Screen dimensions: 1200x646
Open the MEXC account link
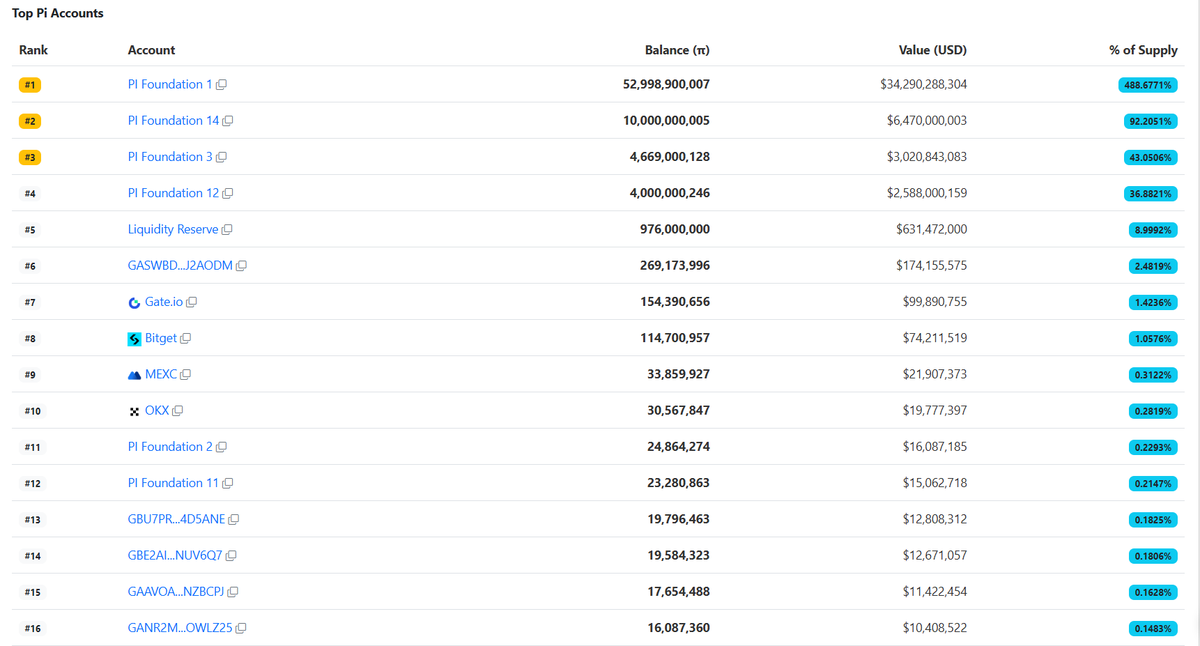[161, 374]
